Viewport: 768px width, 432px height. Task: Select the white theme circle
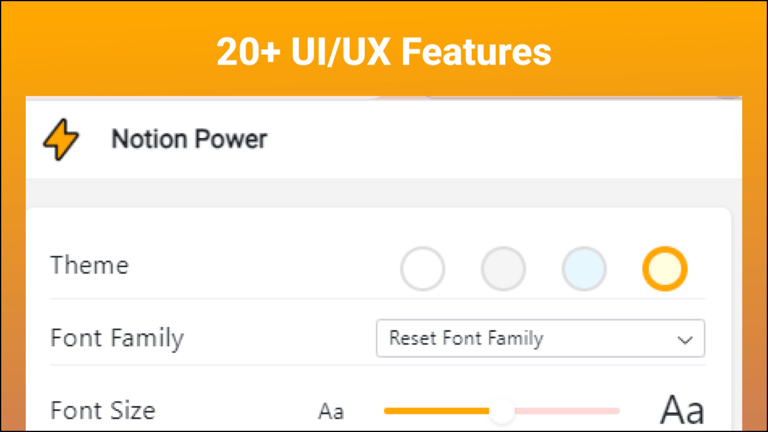click(x=422, y=269)
